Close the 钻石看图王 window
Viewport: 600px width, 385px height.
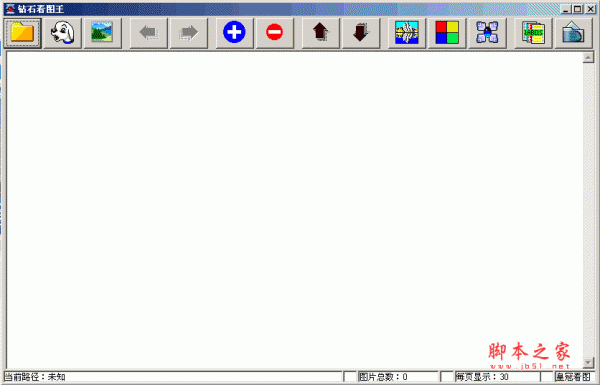coord(590,9)
